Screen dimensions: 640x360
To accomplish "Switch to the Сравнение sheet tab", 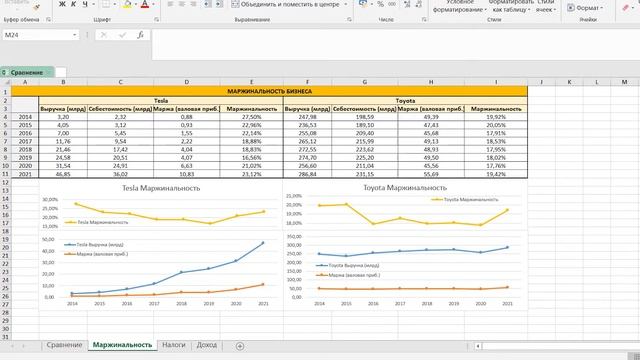I will pos(64,345).
